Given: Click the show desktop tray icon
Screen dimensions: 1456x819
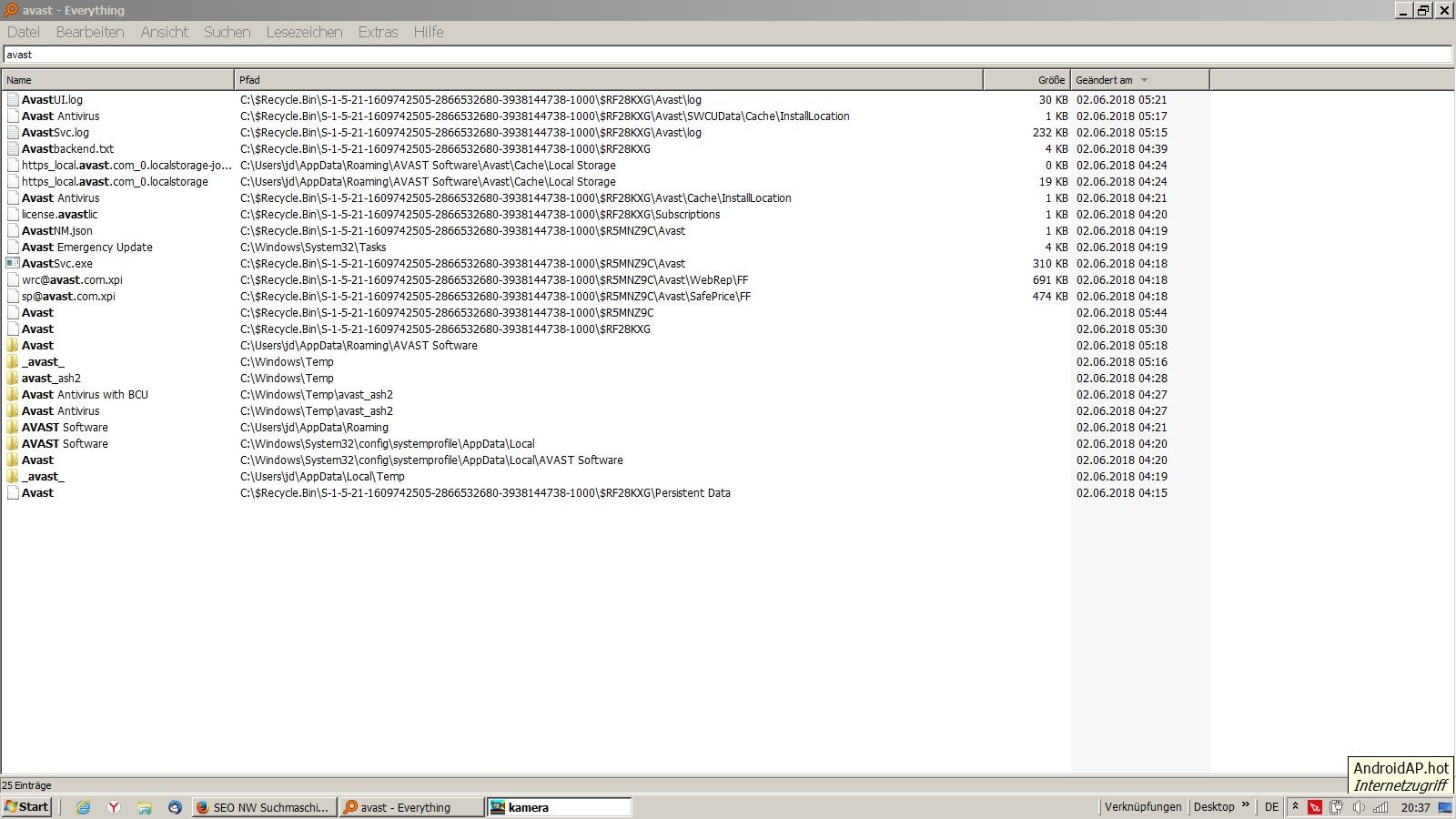Looking at the screenshot, I should point(1445,807).
